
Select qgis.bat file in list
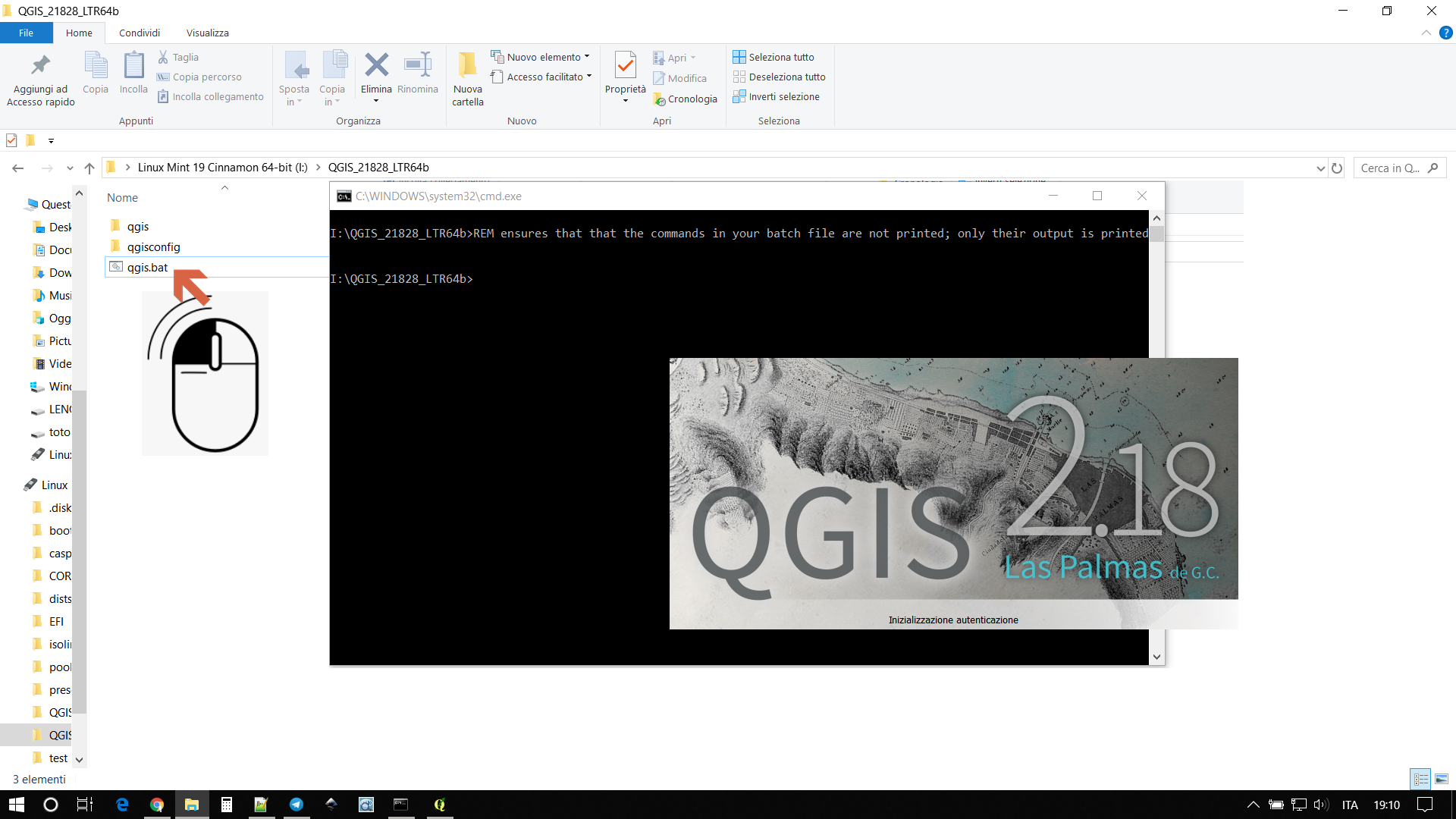click(x=147, y=267)
